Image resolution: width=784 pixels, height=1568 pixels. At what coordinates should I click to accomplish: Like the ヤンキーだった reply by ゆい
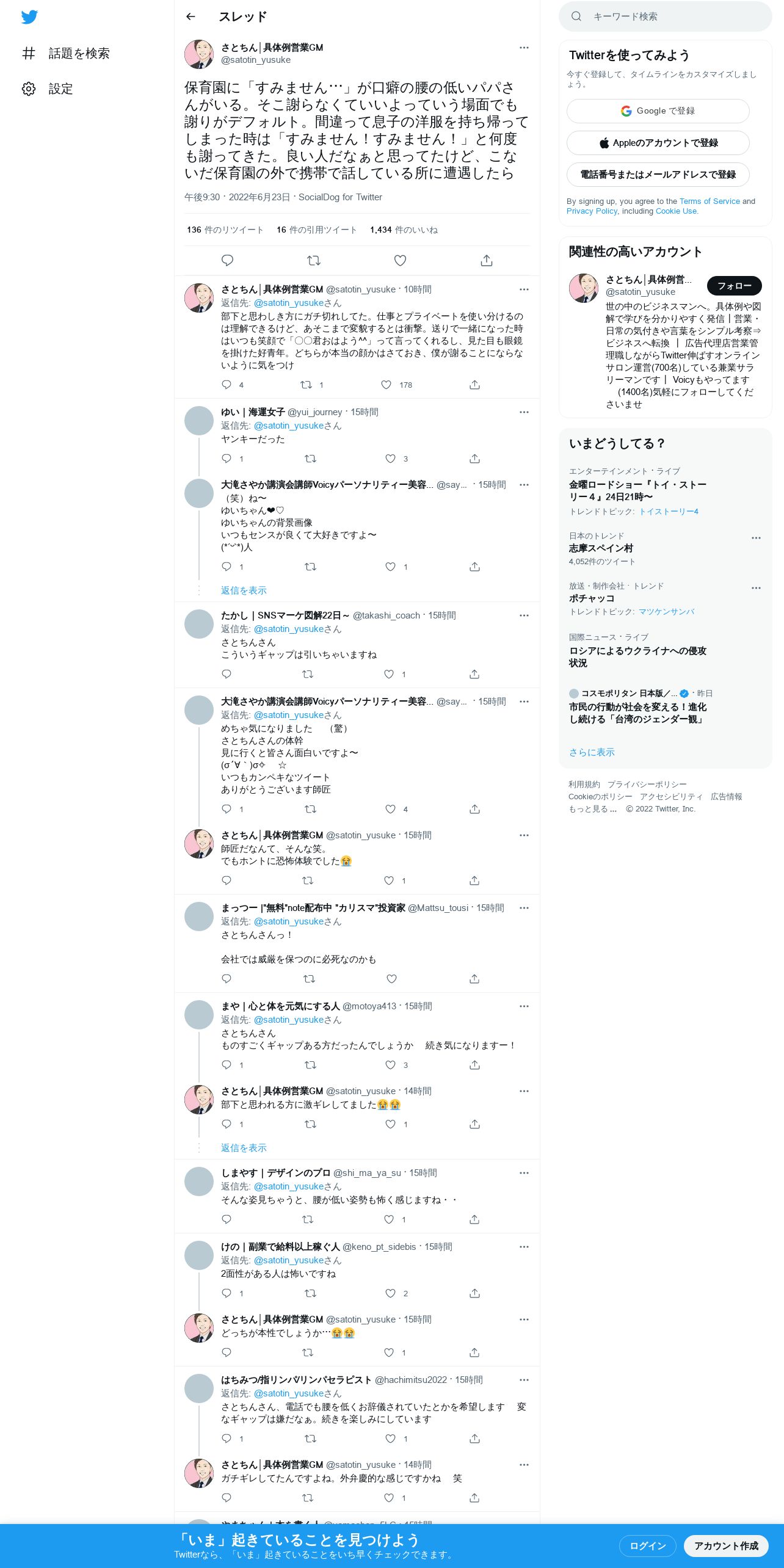coord(391,459)
